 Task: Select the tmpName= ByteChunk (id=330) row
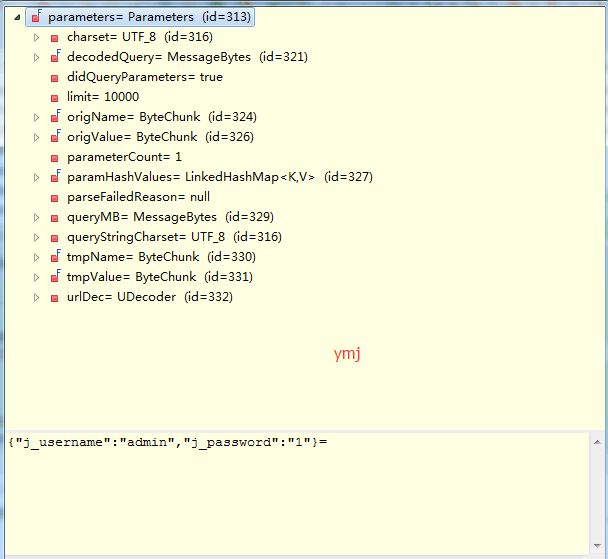pyautogui.click(x=161, y=257)
